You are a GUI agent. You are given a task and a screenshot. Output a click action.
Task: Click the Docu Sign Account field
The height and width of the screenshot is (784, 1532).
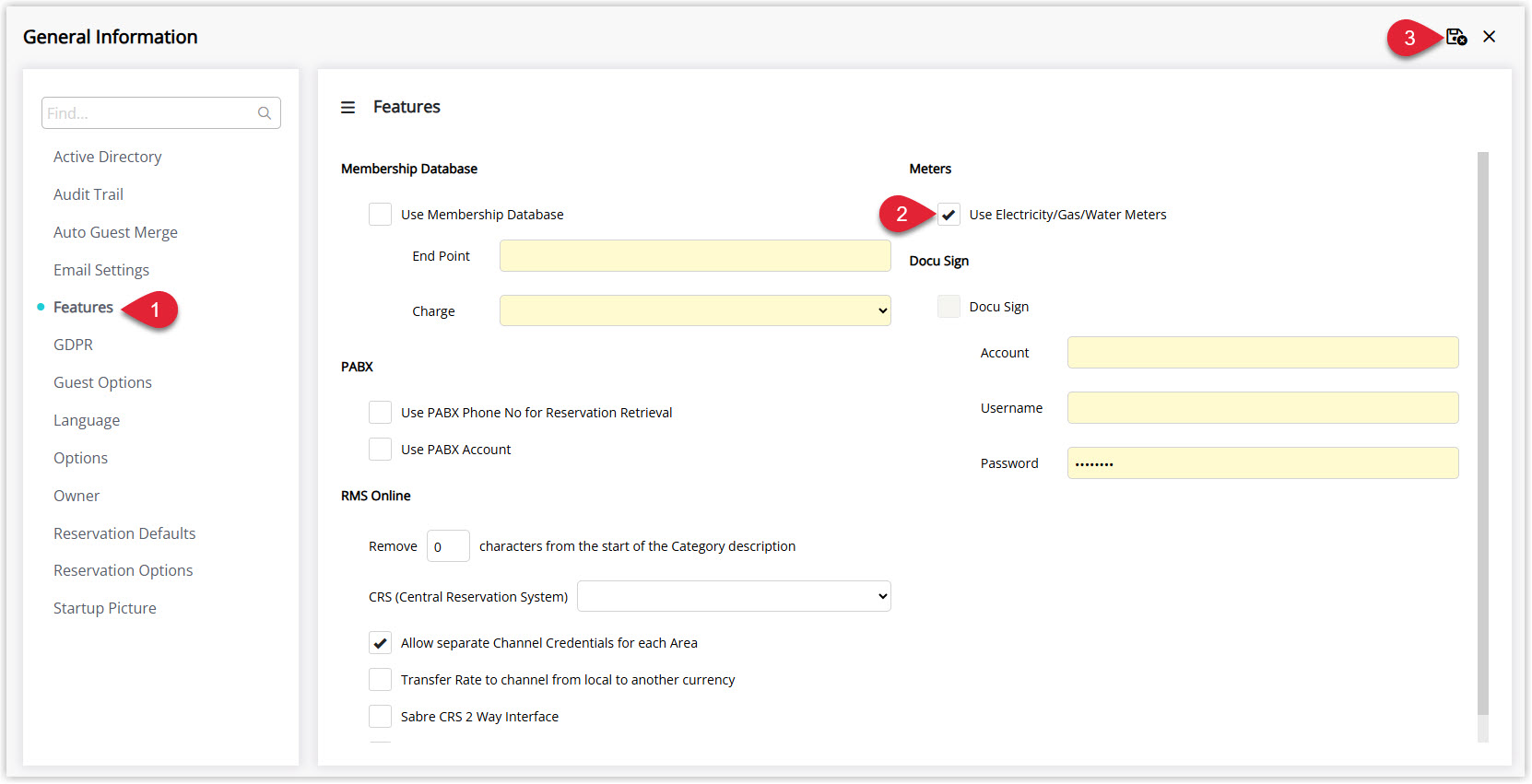(1263, 353)
